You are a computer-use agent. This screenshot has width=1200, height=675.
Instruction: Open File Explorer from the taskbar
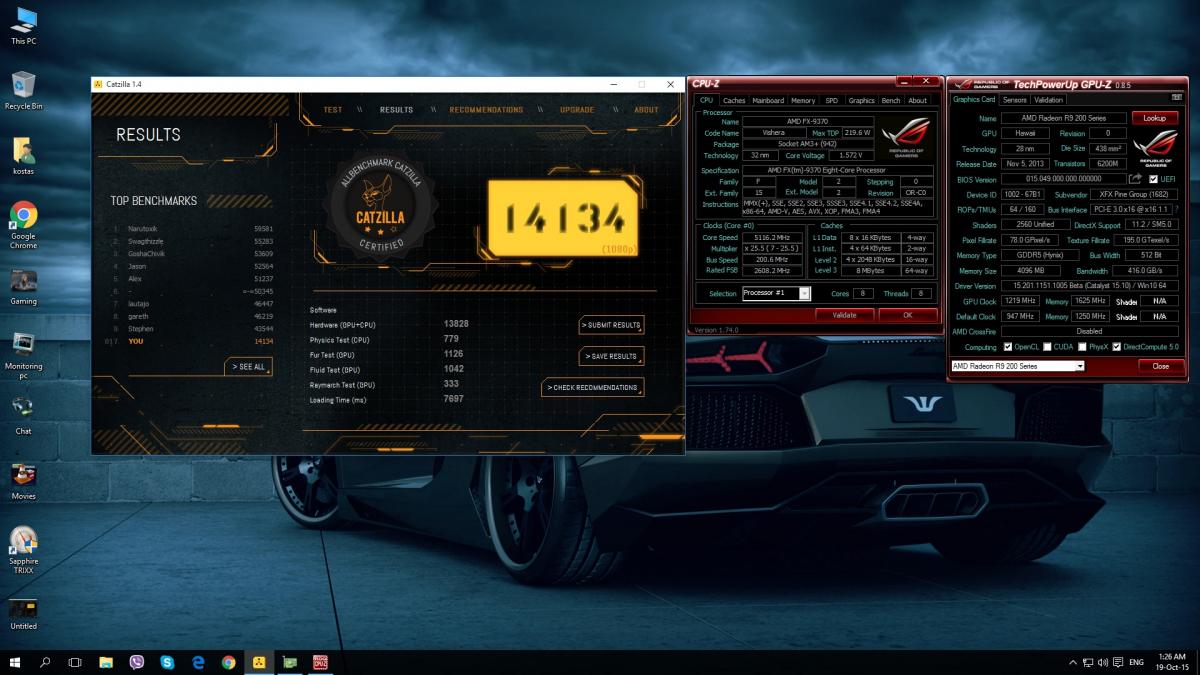[x=106, y=662]
